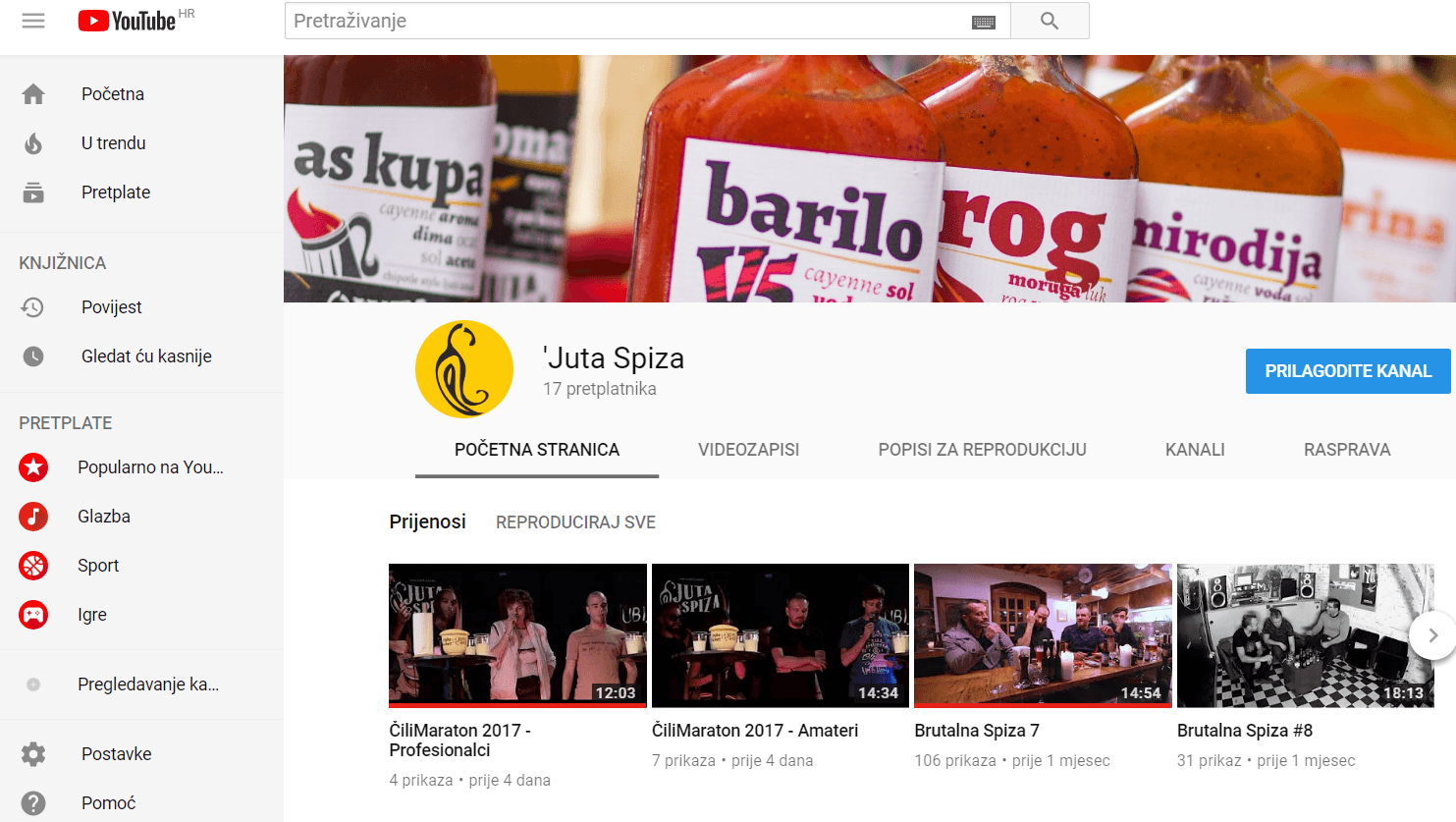
Task: Open Povijest from the library section
Action: click(112, 307)
